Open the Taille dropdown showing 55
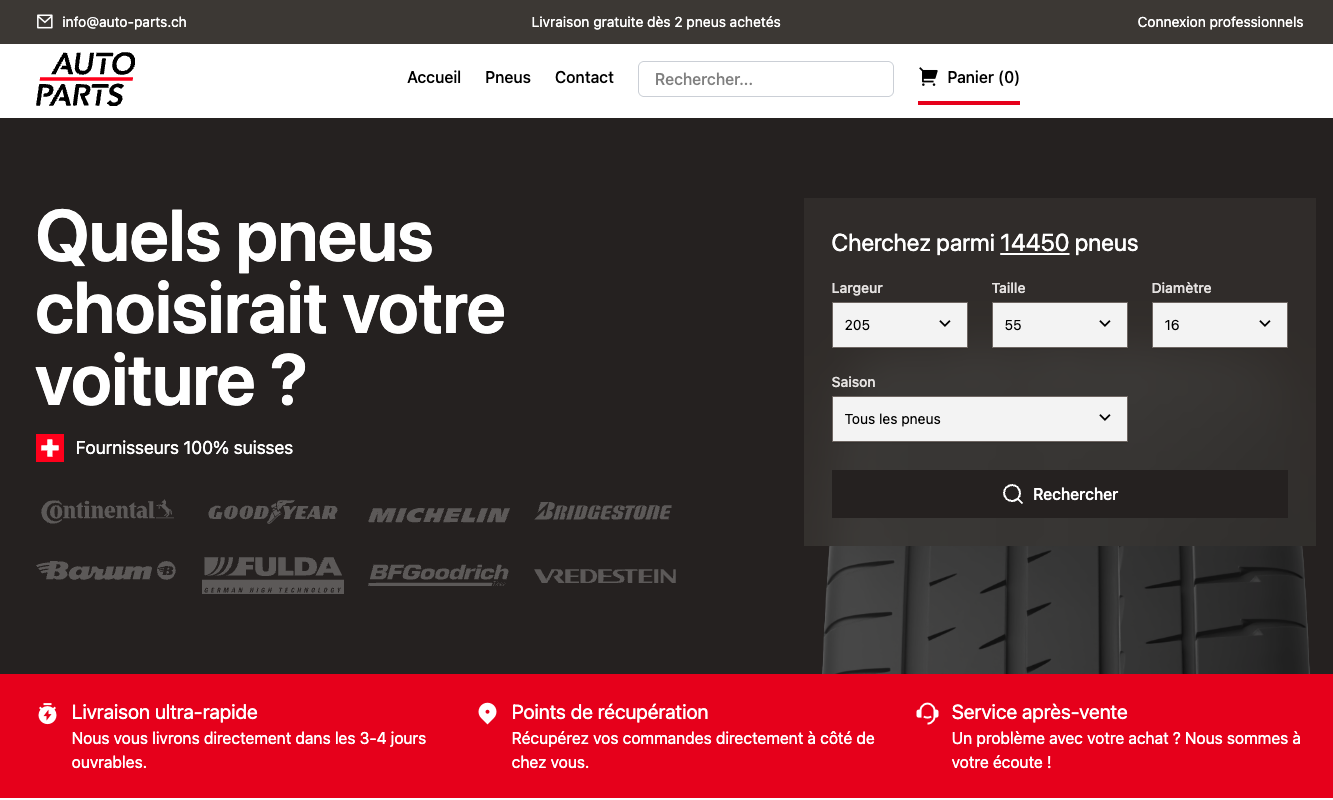The image size is (1333, 800). point(1060,325)
